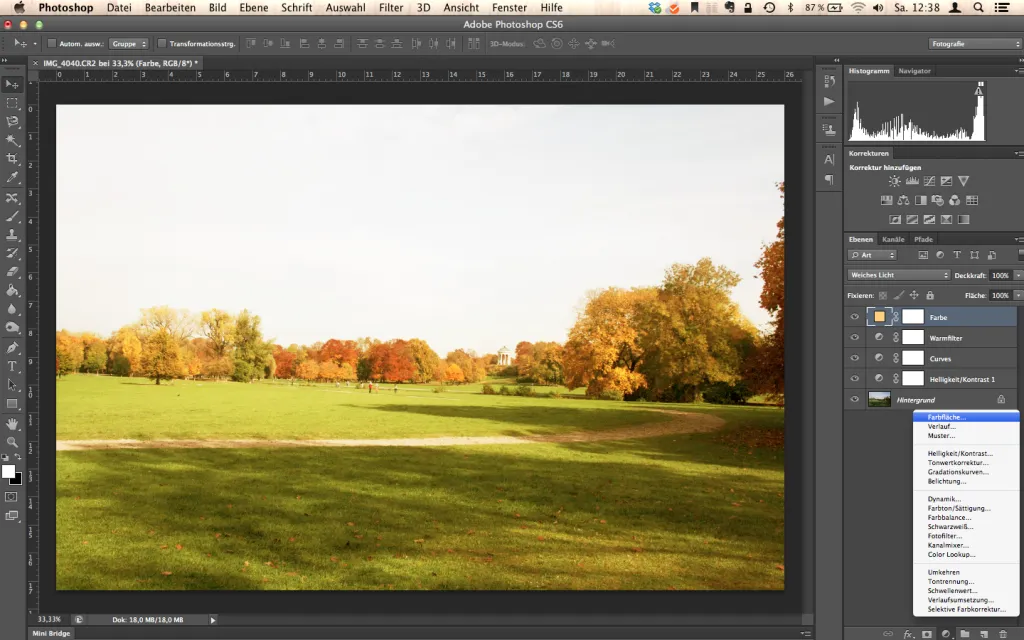Screen dimensions: 1024x640
Task: Switch to the Kanäle tab
Action: tap(893, 239)
